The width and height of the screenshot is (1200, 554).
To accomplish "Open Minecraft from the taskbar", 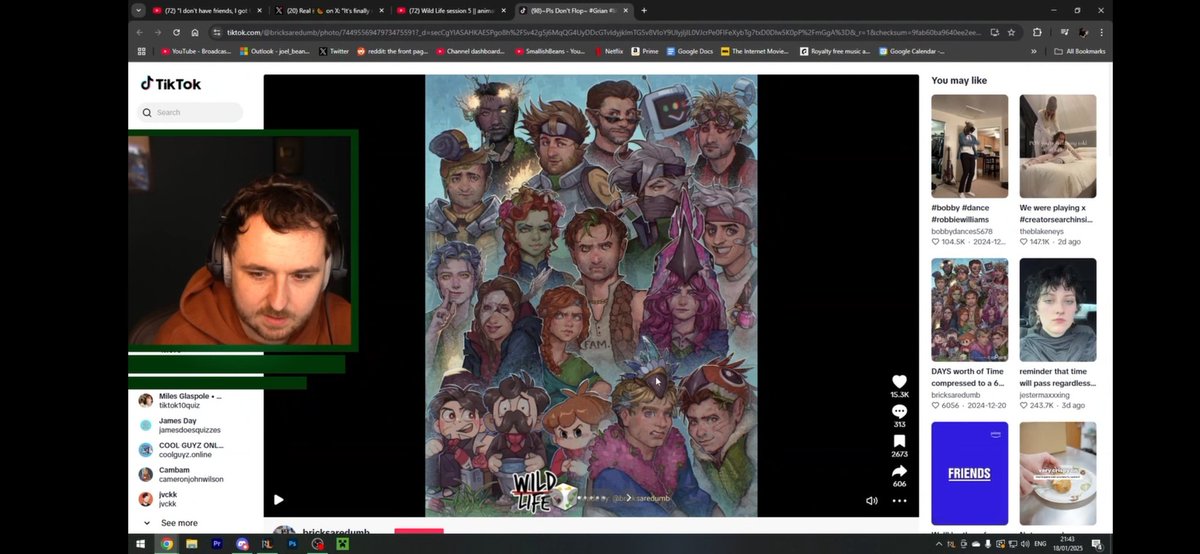I will 342,544.
